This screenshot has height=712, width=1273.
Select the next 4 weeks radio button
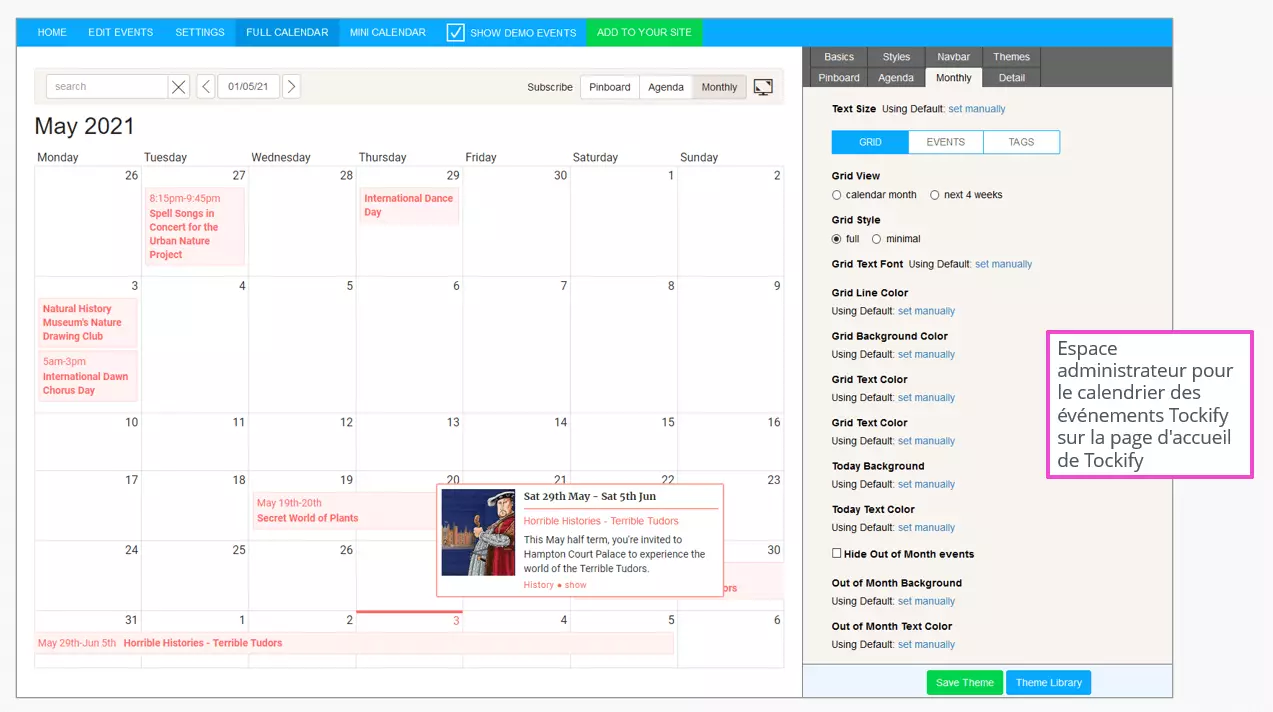pos(935,195)
